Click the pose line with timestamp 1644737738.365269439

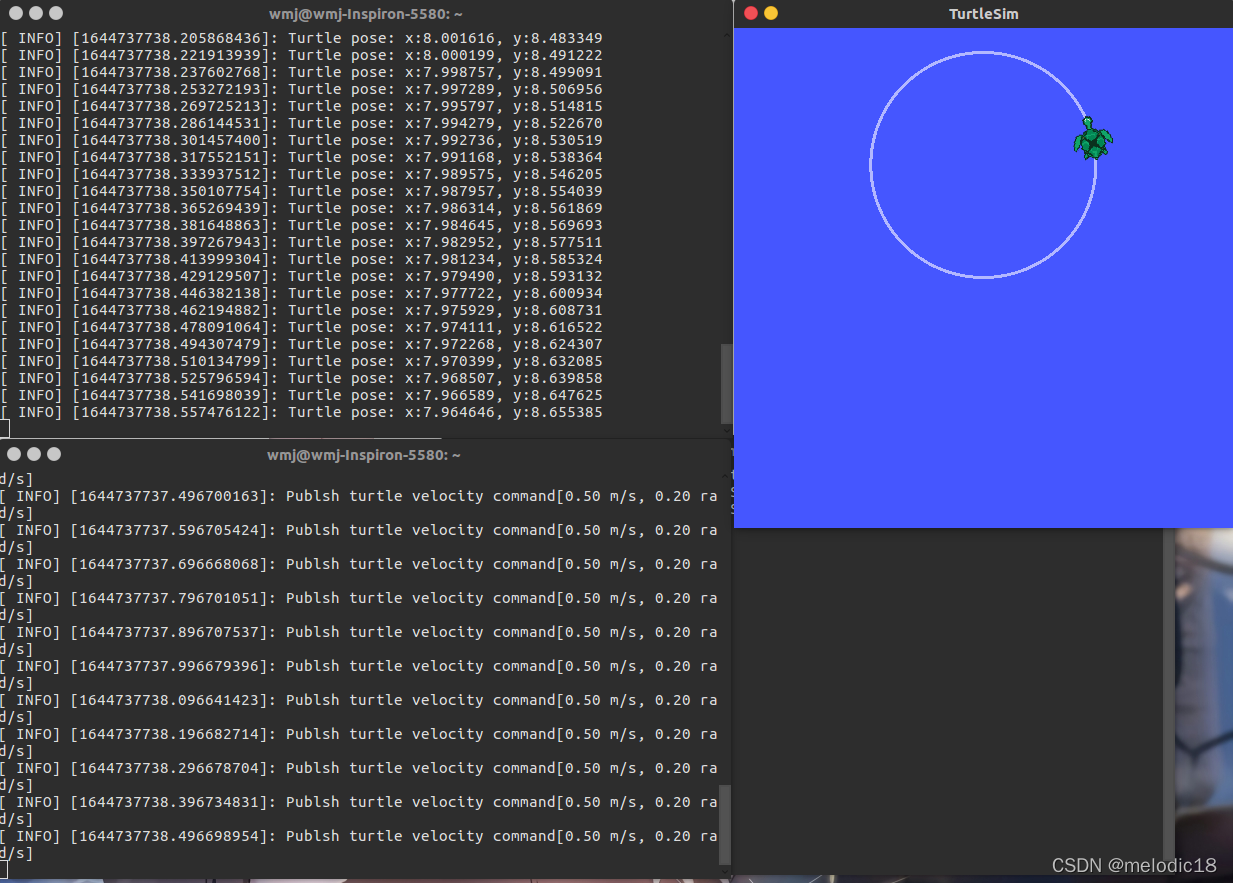point(301,208)
